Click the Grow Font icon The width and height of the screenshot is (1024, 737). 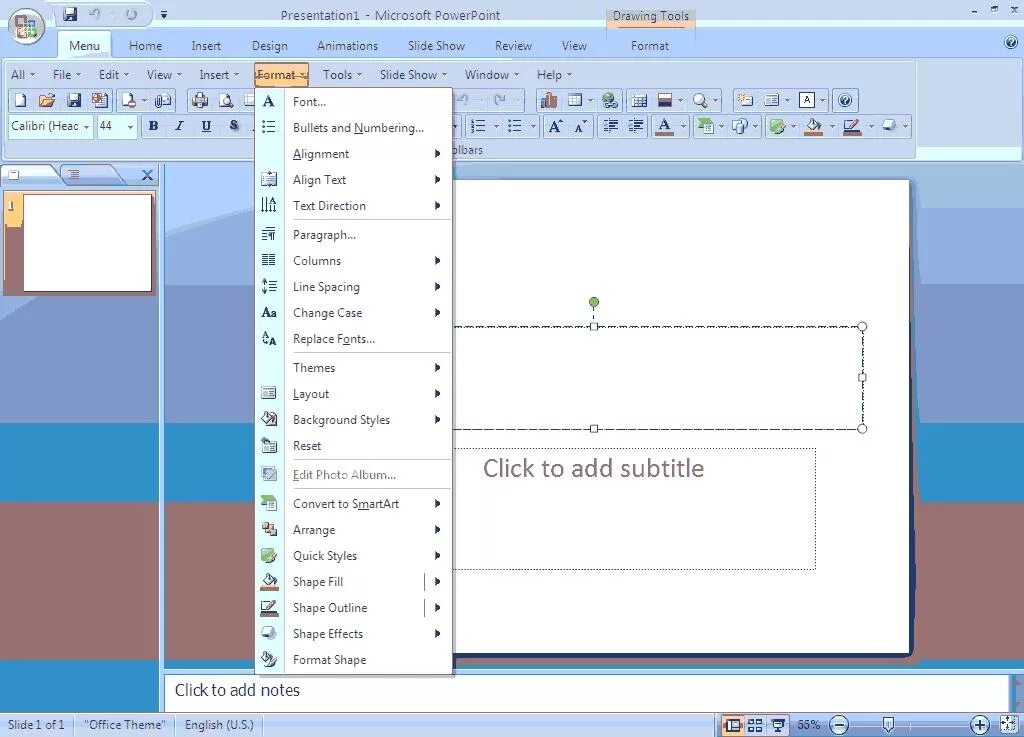pyautogui.click(x=555, y=126)
